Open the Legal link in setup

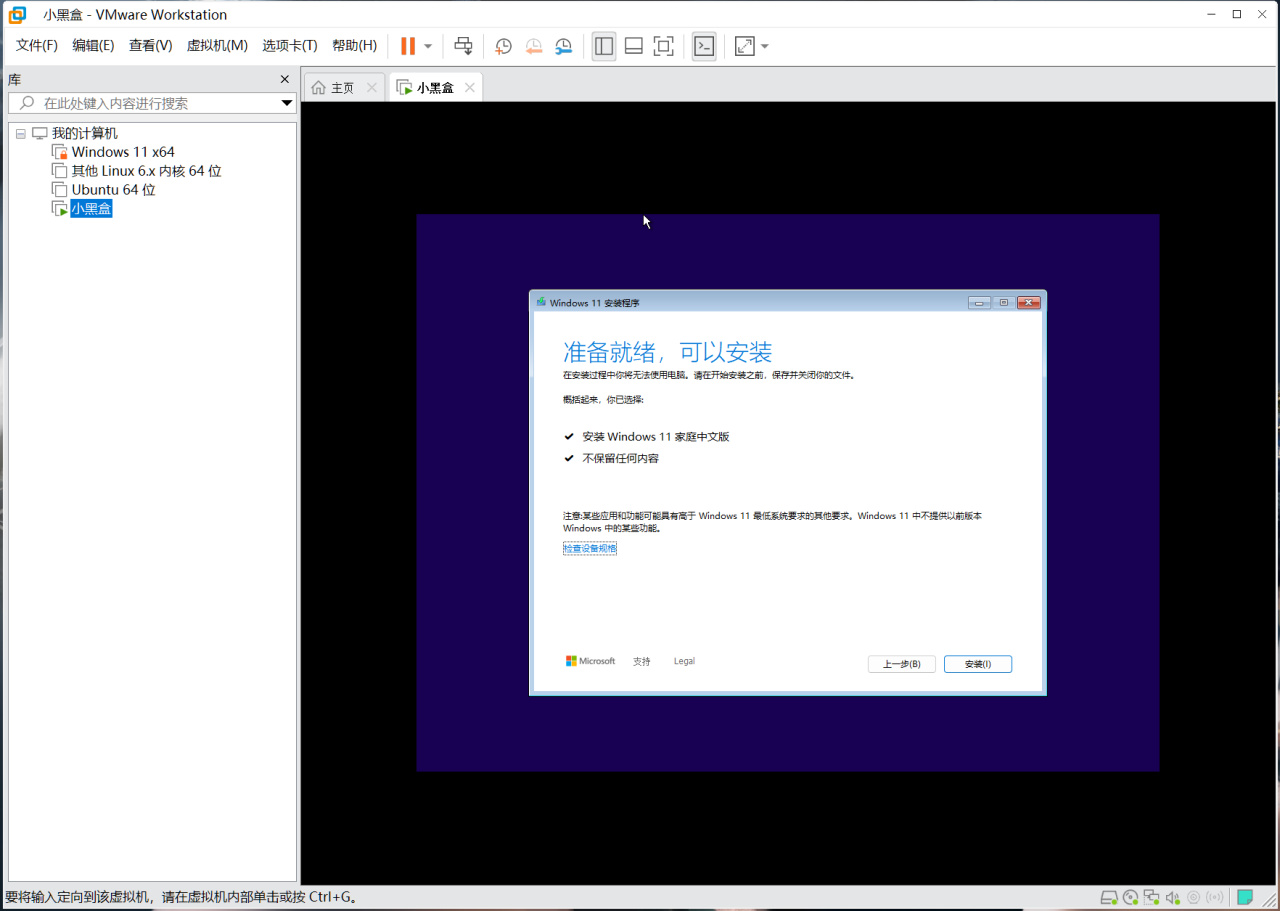684,661
